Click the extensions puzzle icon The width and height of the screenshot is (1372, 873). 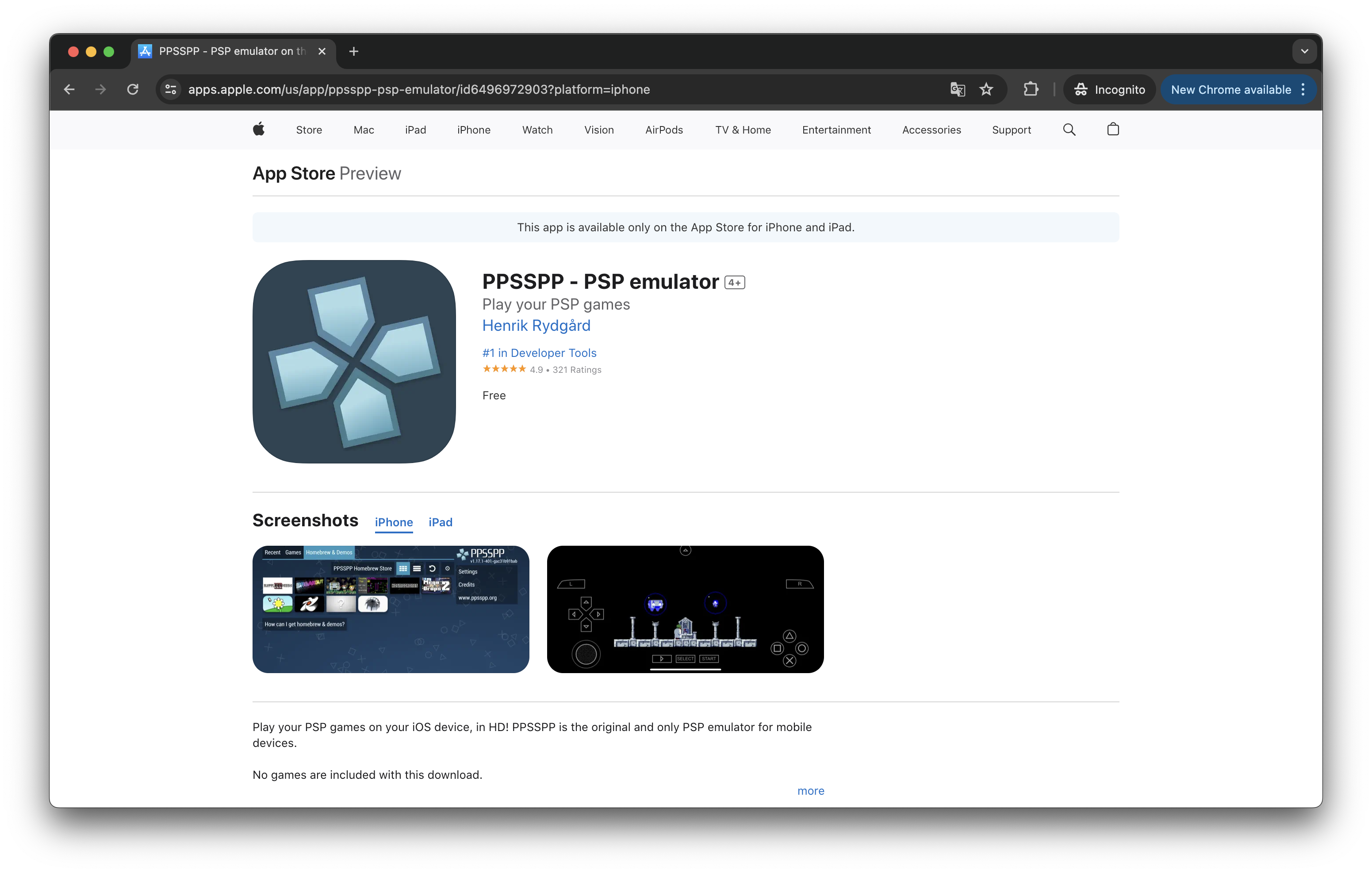(x=1031, y=89)
